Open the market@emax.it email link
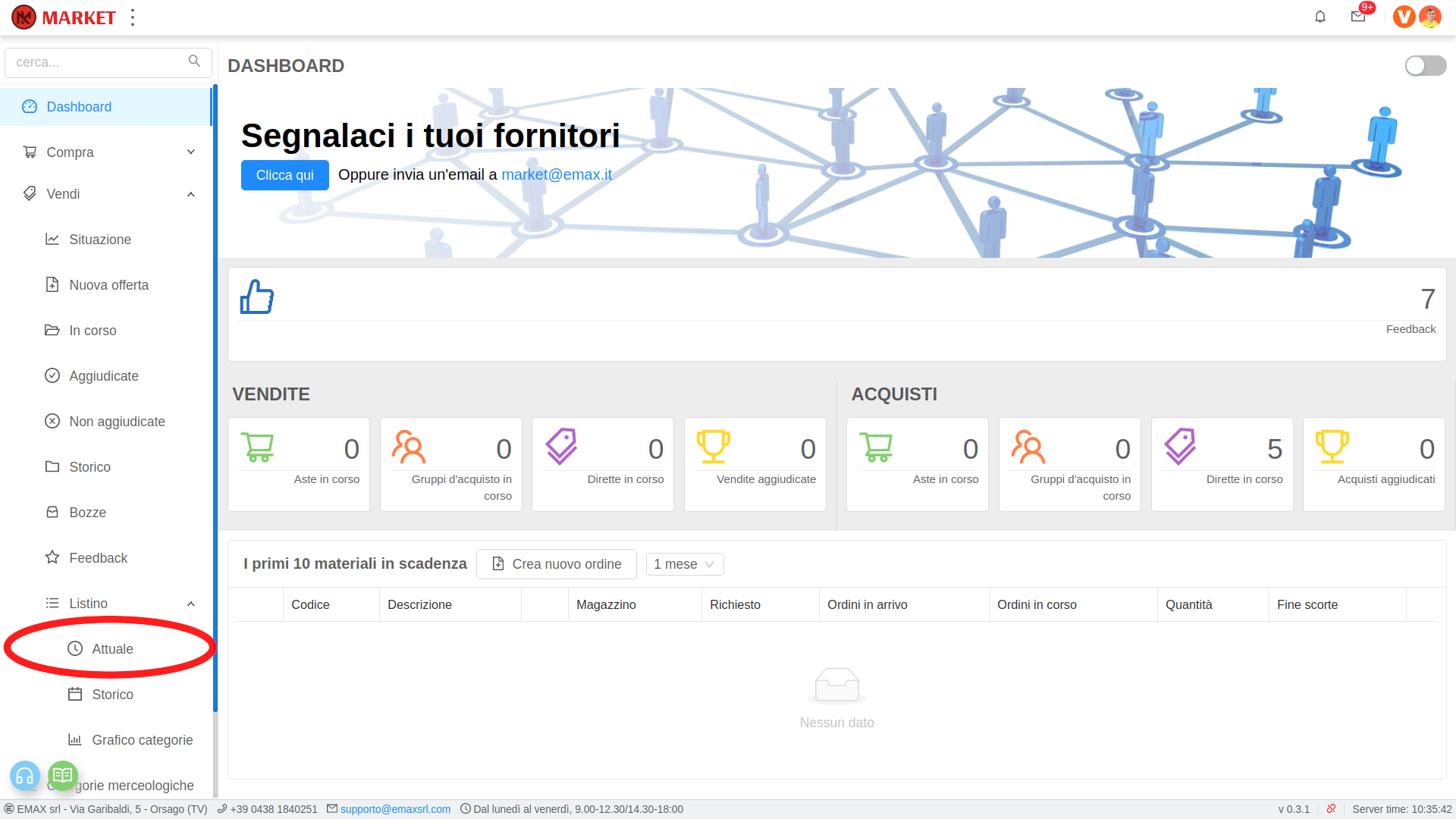The image size is (1456, 819). (556, 174)
